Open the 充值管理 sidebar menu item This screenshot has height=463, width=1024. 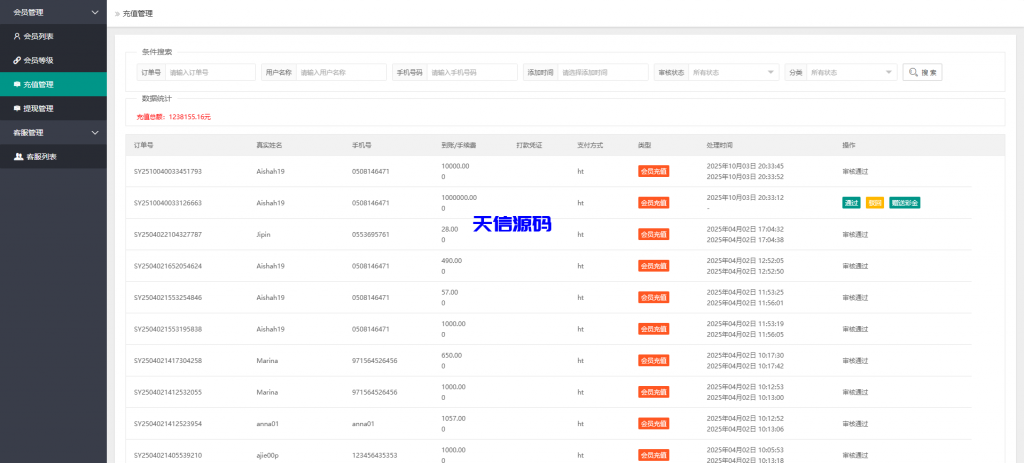click(x=53, y=84)
